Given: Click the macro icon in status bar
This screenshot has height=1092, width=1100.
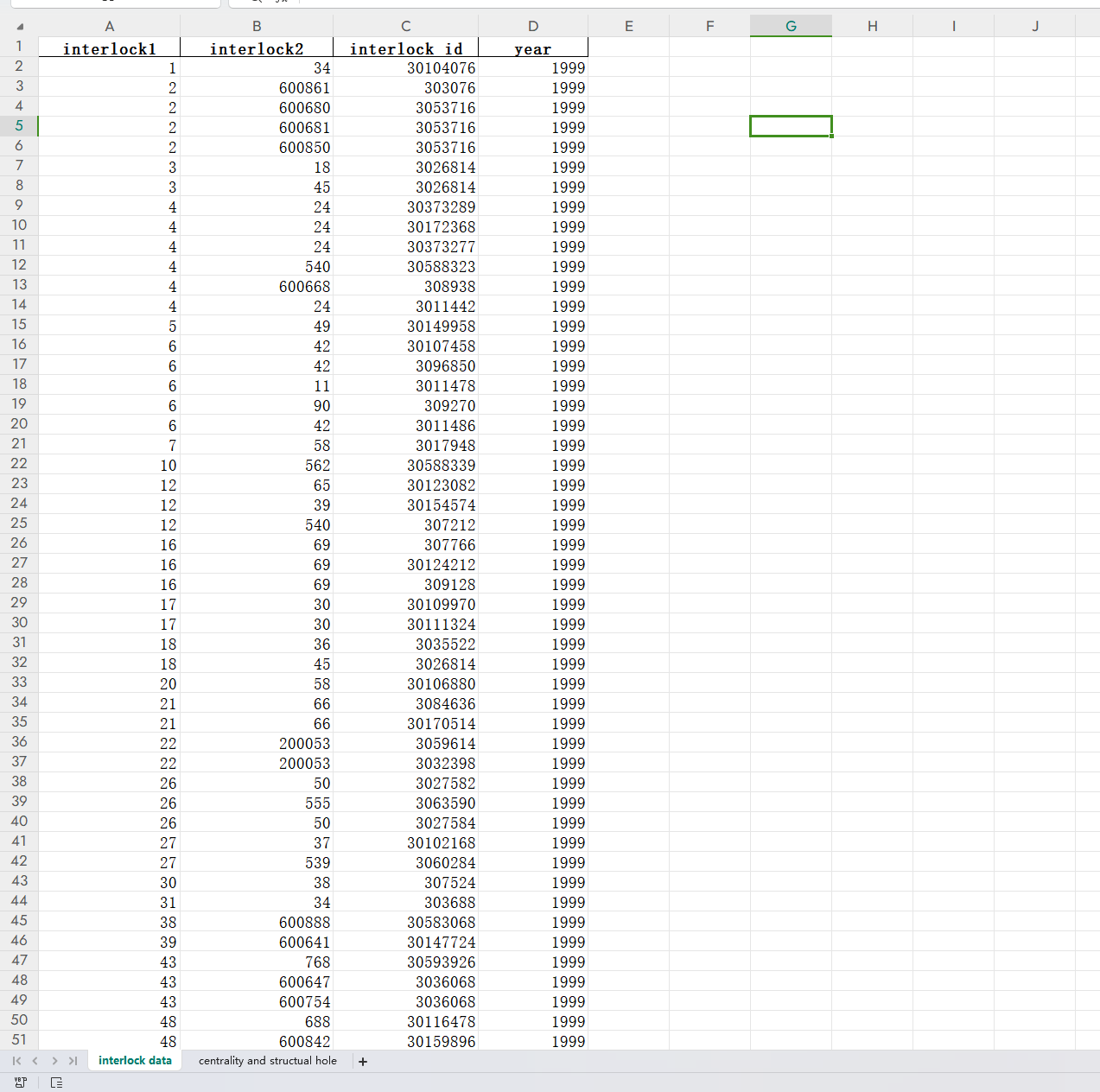Looking at the screenshot, I should [21, 1082].
